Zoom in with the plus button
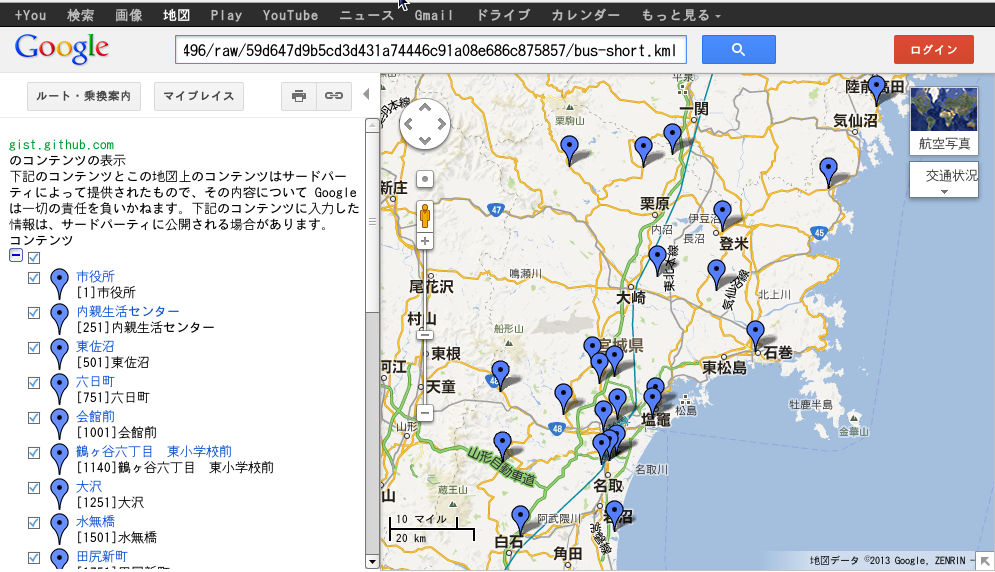Screen dimensions: 995x572 pyautogui.click(x=425, y=241)
